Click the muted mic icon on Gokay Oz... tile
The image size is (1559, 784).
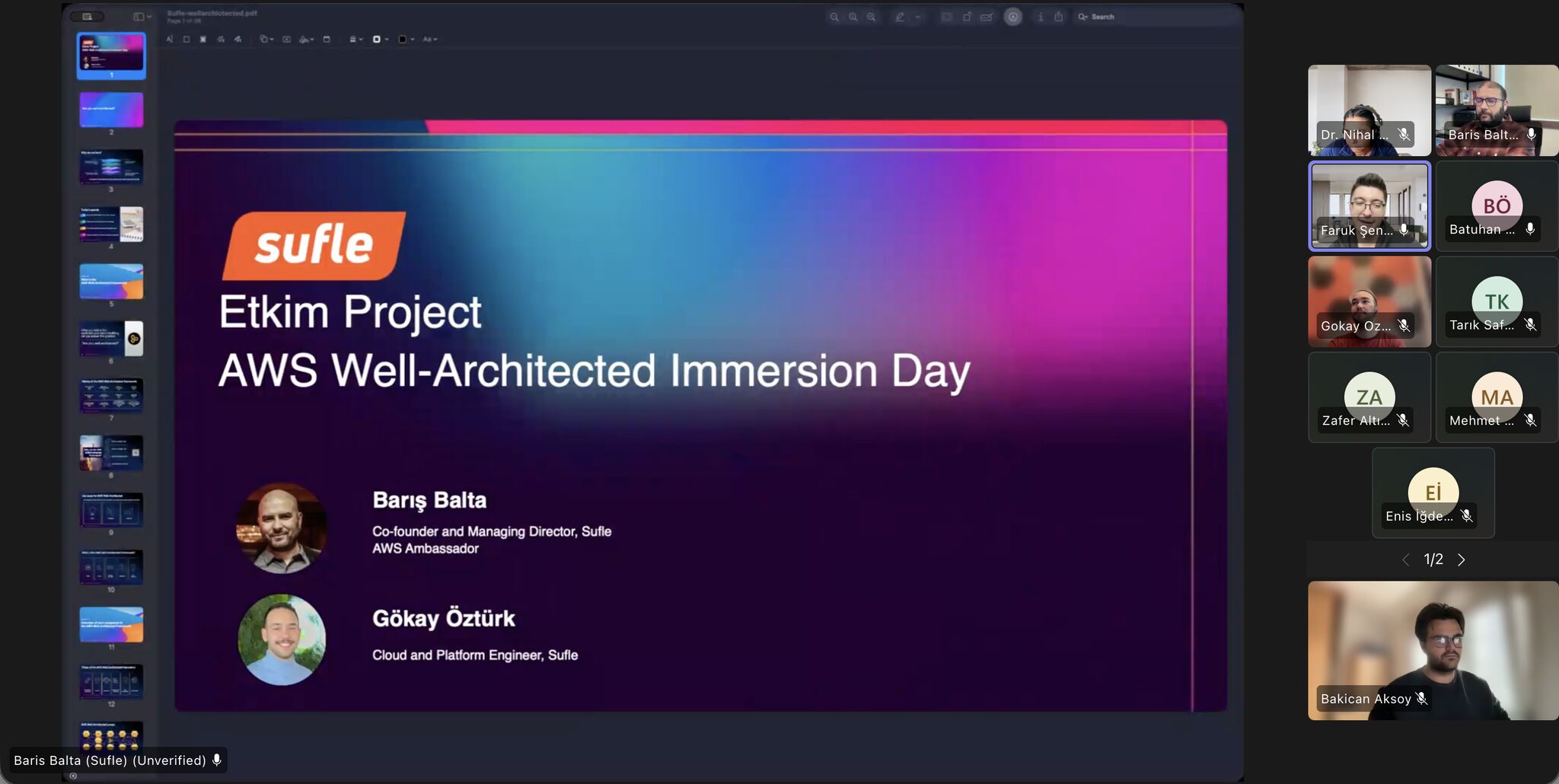coord(1404,326)
